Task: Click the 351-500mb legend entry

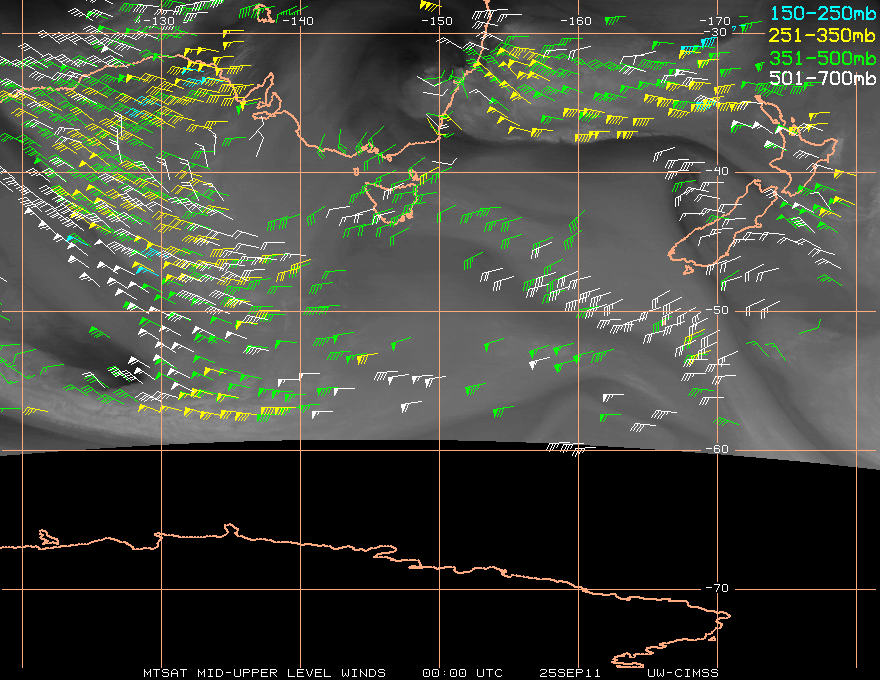Action: click(x=822, y=58)
